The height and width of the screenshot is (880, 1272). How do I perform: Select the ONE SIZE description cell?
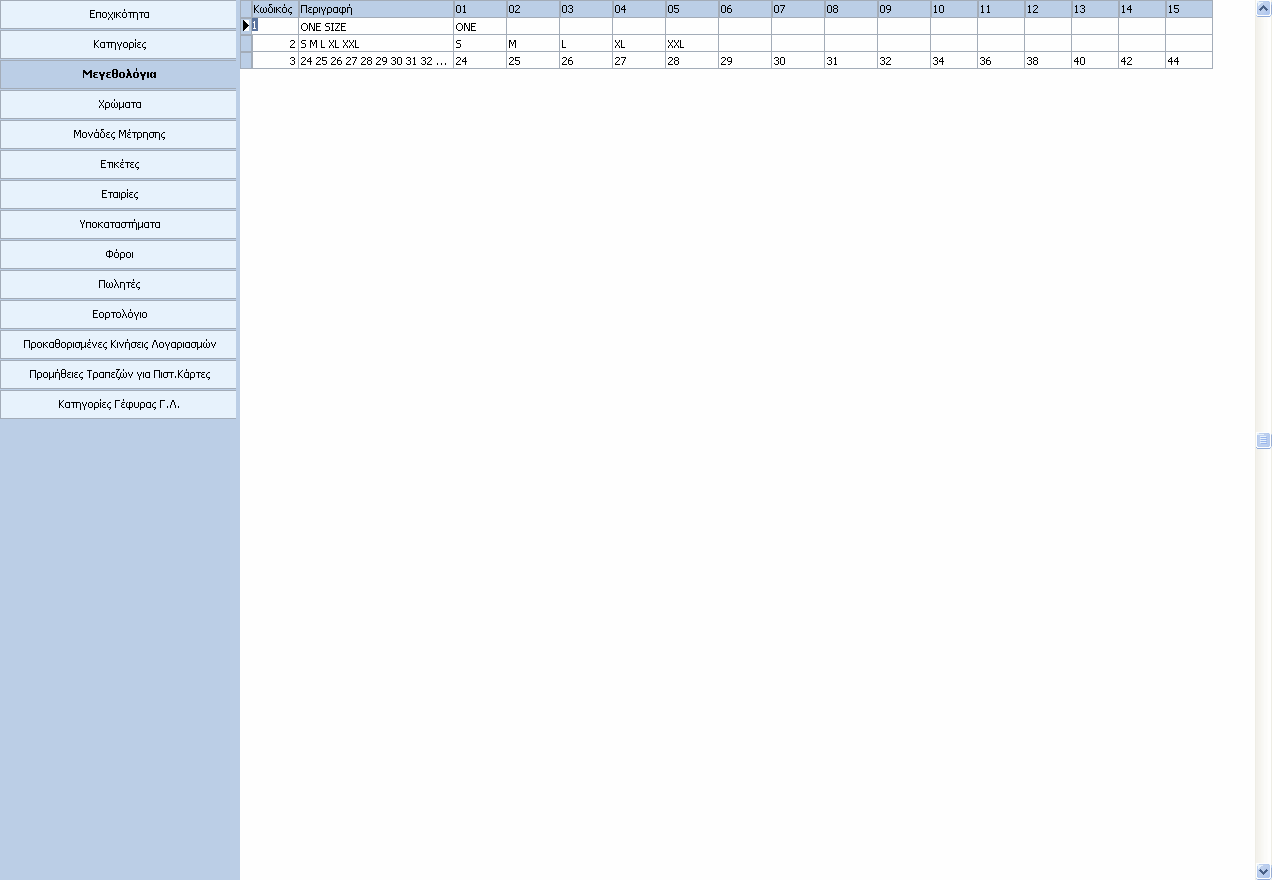point(375,27)
